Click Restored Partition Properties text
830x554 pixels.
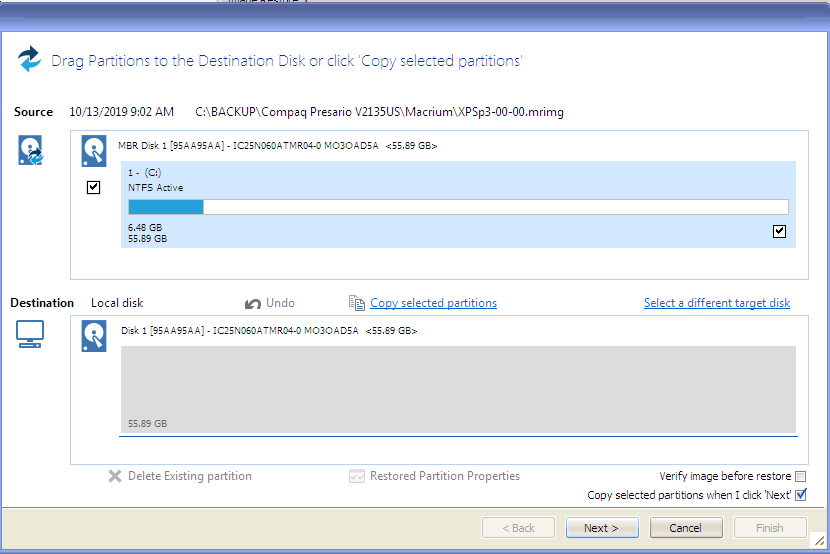(x=445, y=476)
